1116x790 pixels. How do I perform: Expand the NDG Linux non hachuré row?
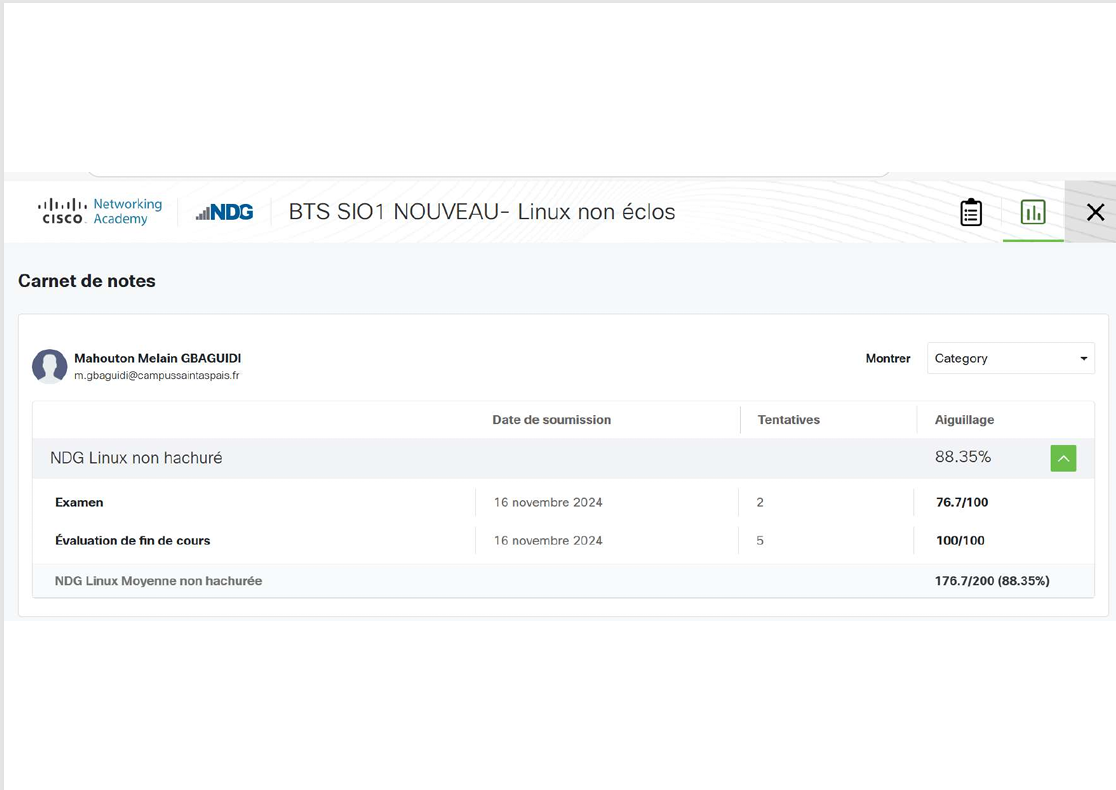pos(136,458)
